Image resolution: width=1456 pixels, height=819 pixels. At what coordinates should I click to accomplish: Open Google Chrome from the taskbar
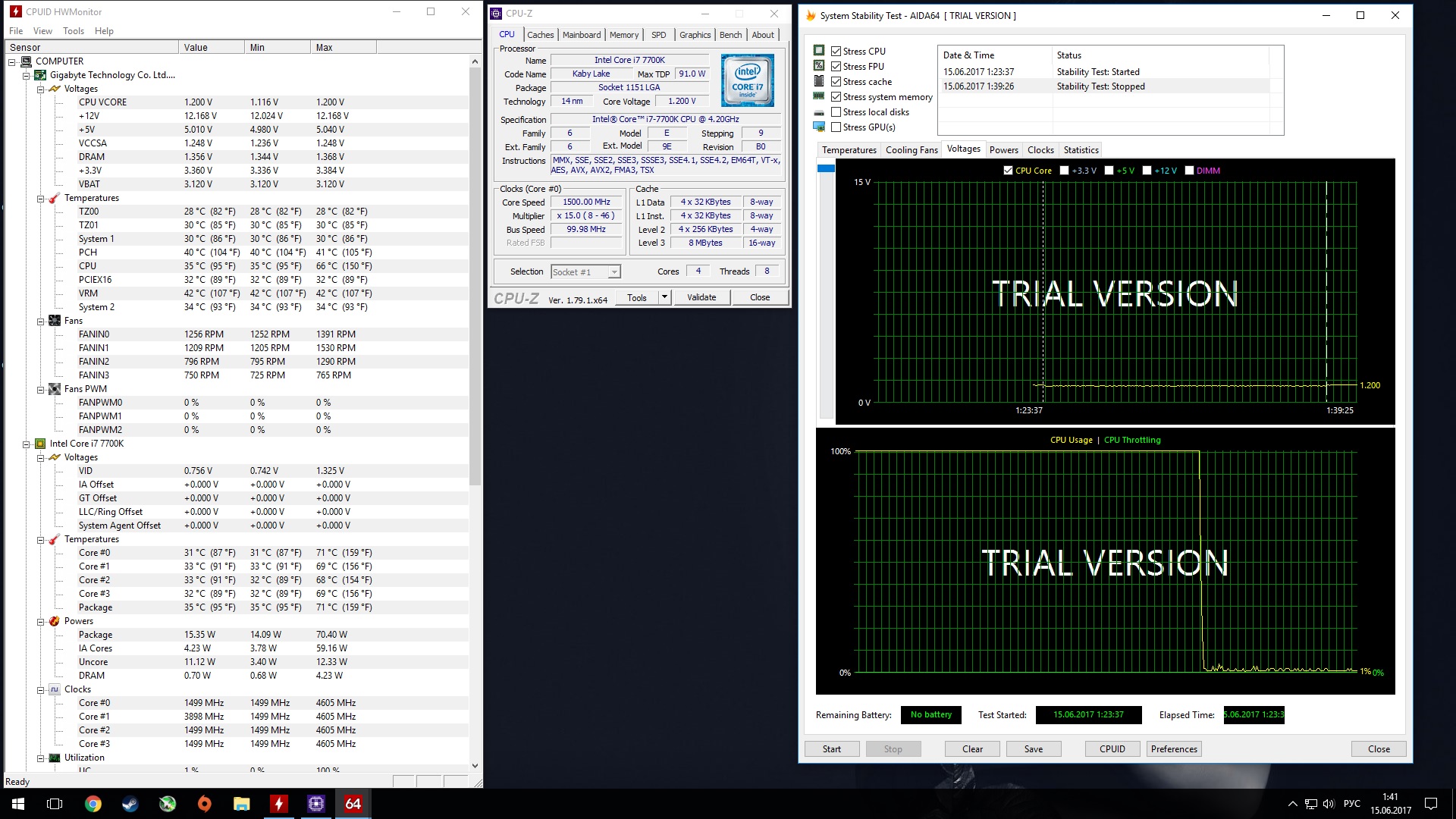click(93, 804)
